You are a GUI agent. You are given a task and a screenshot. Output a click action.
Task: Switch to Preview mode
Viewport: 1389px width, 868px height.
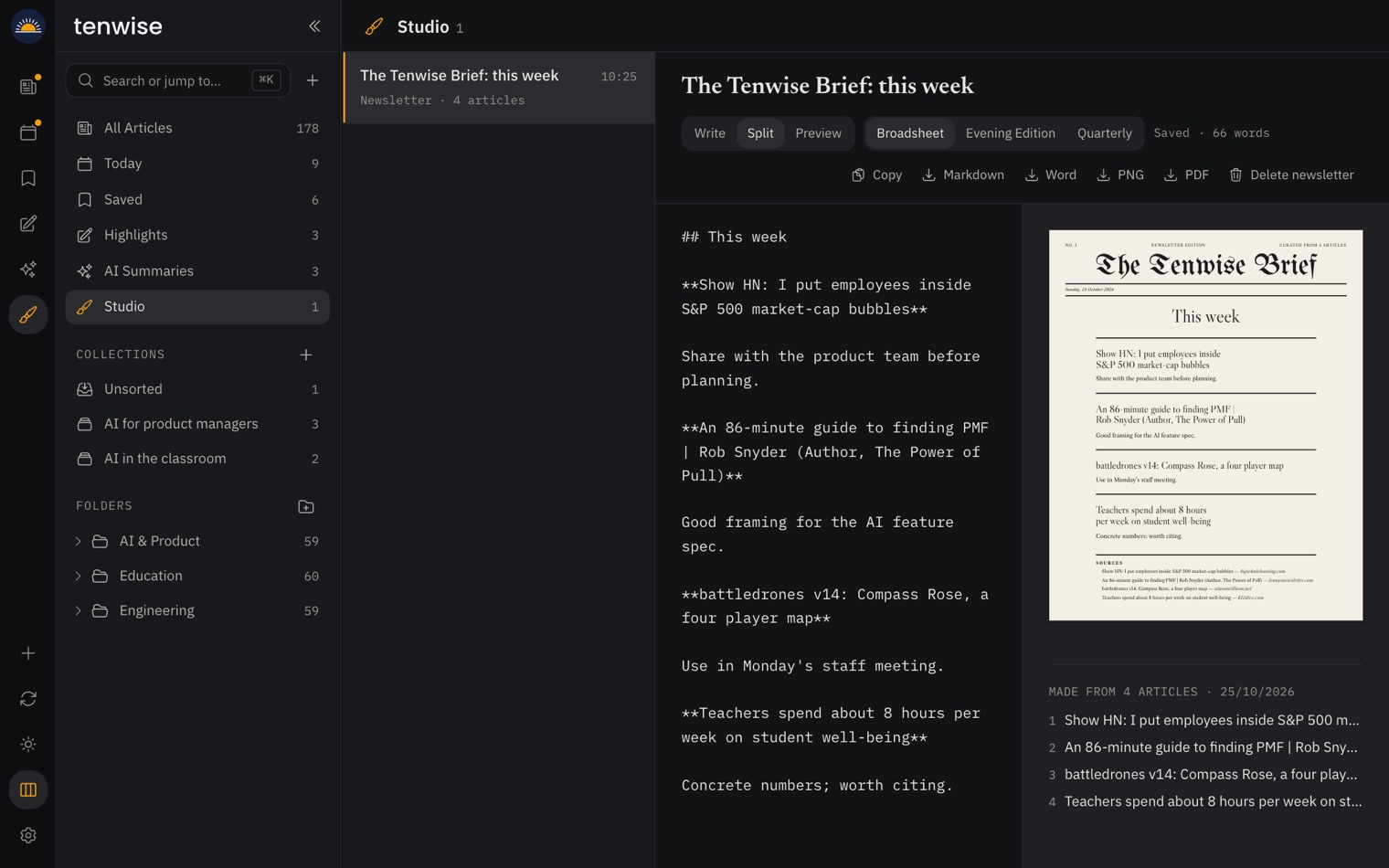point(818,133)
